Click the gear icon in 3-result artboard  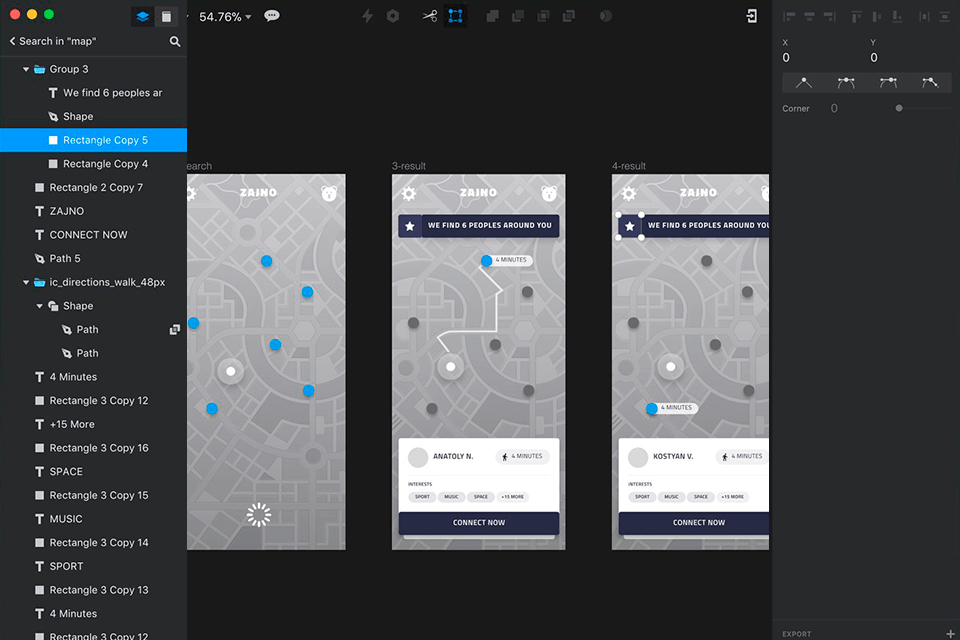coord(409,194)
